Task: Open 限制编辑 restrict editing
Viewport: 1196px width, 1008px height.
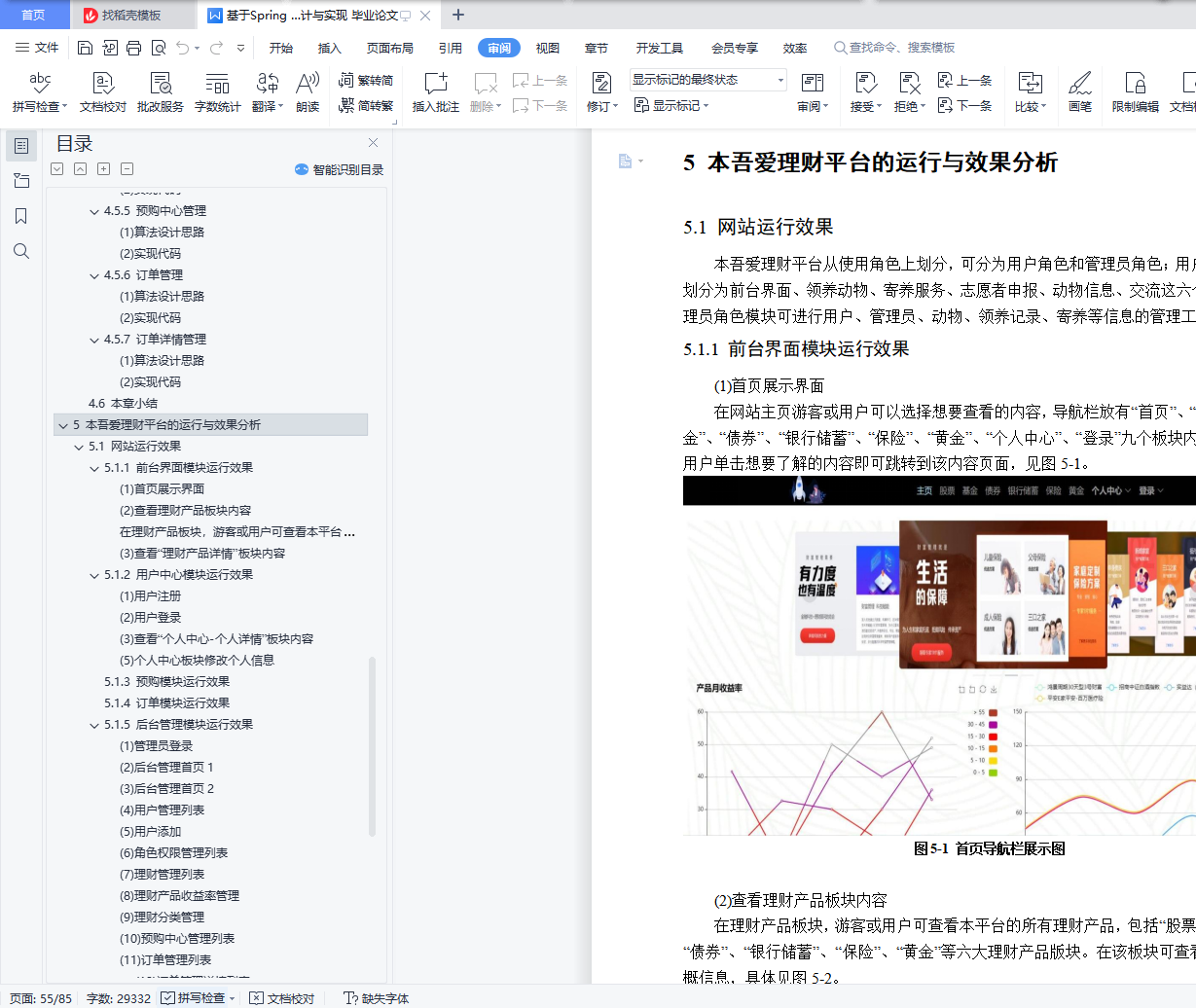Action: tap(1136, 92)
